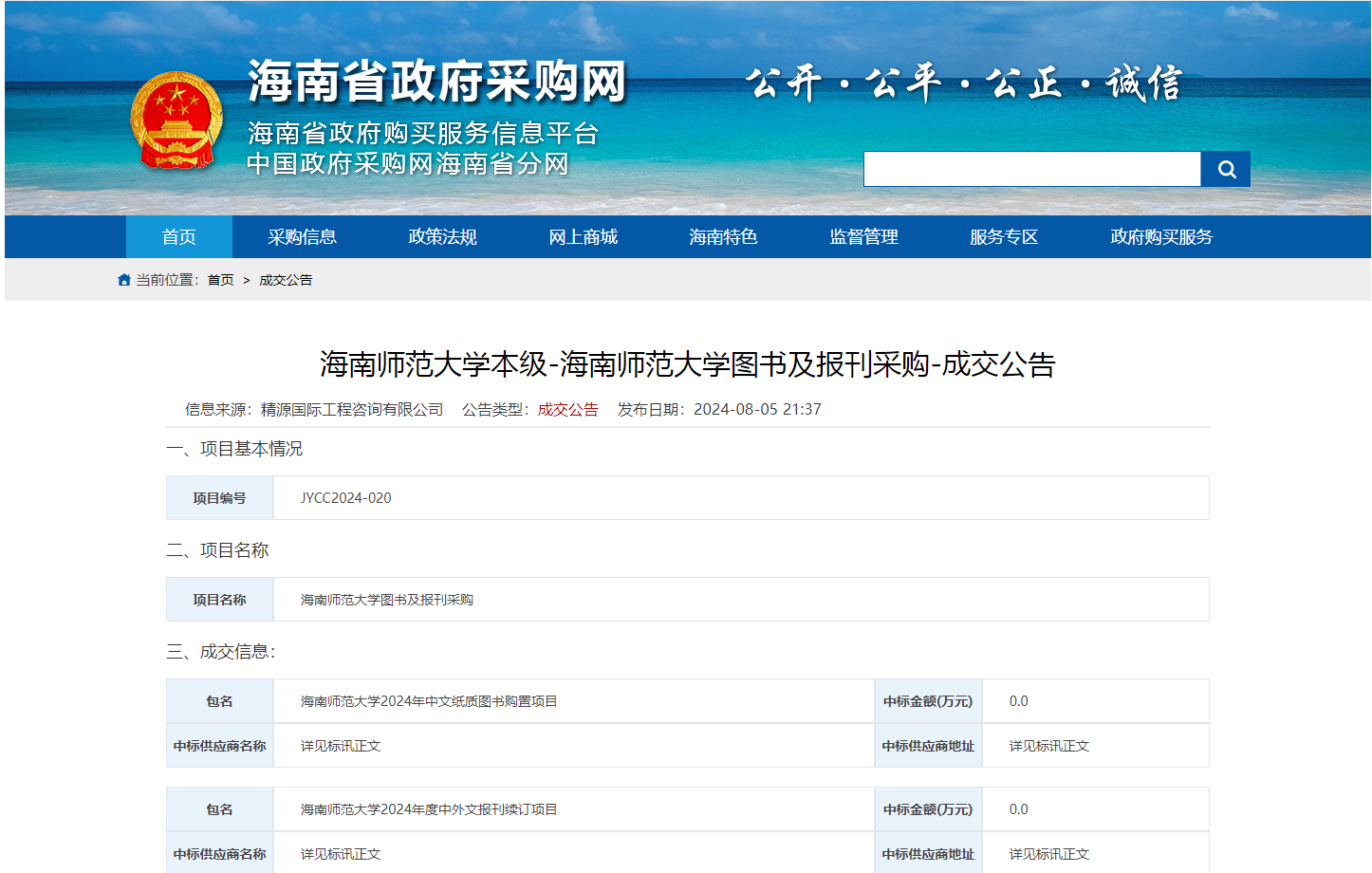Click the red 成交公告 announcement type
This screenshot has height=873, width=1372.
pyautogui.click(x=568, y=409)
